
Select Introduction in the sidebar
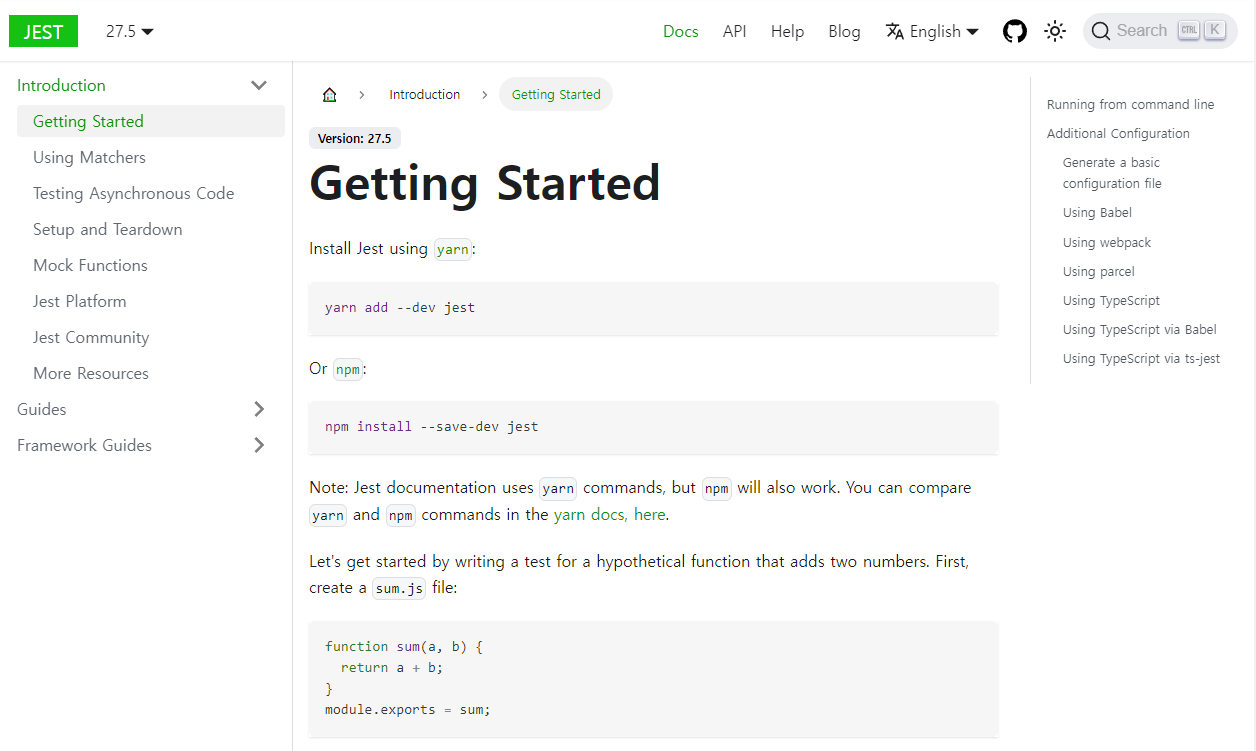[x=61, y=85]
